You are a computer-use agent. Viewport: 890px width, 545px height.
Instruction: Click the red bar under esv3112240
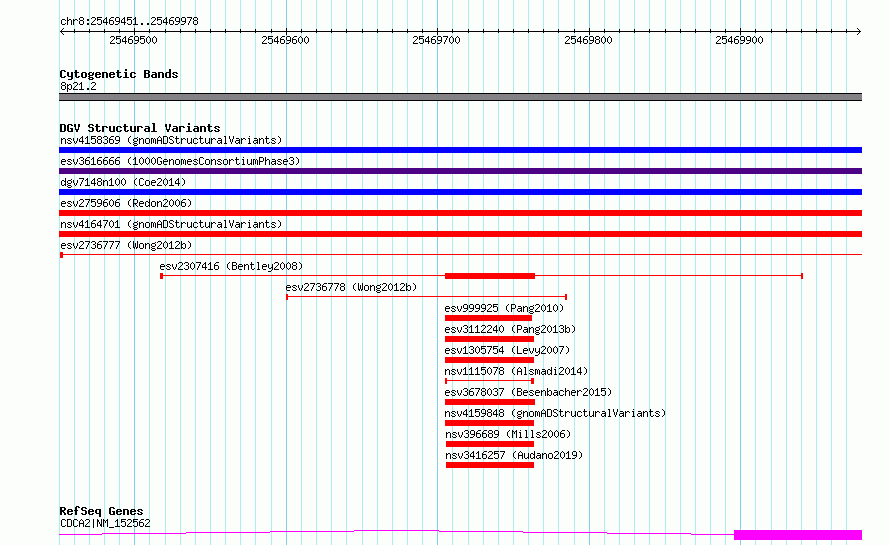tap(489, 339)
